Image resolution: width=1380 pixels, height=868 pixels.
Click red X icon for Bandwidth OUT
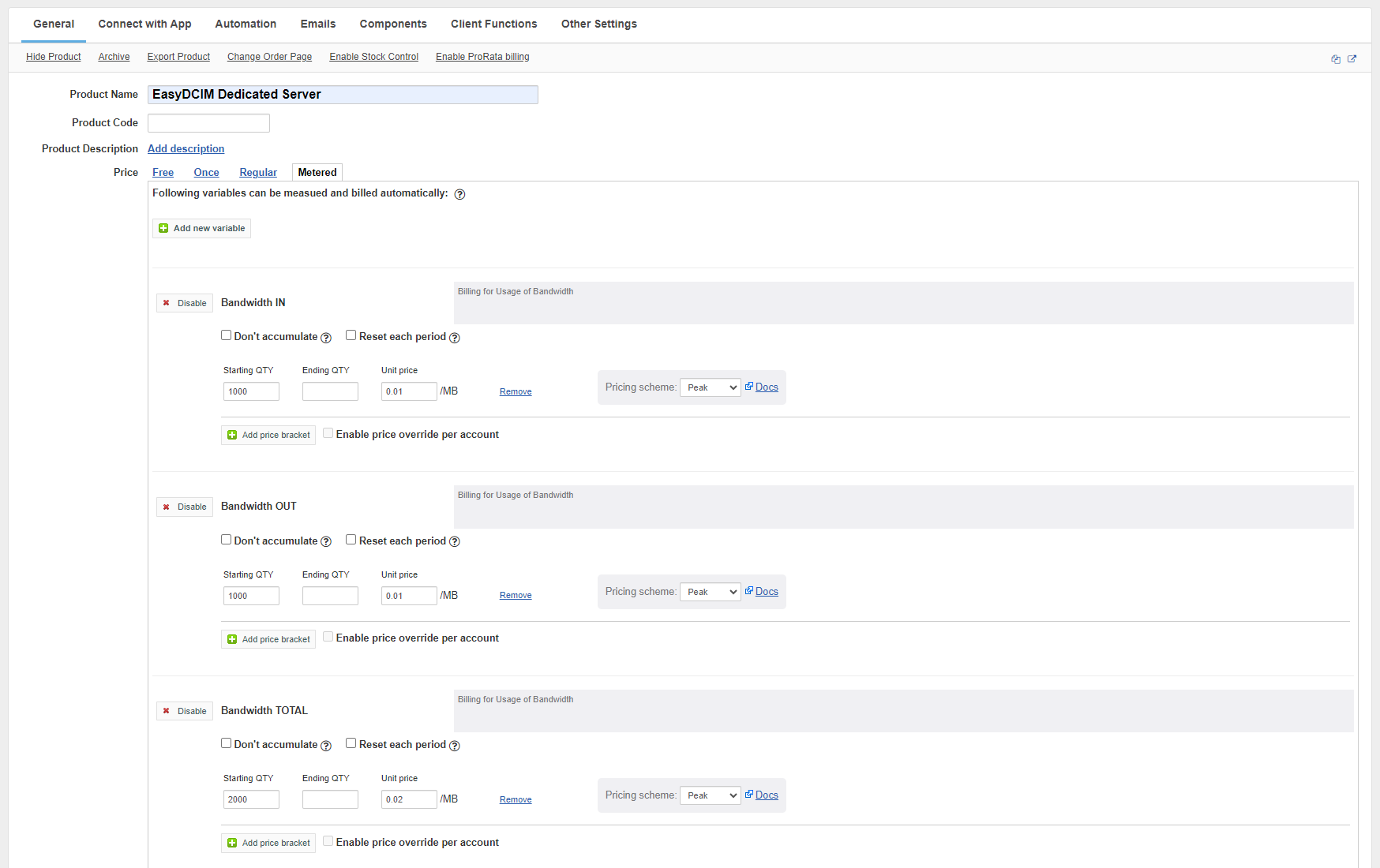coord(166,507)
